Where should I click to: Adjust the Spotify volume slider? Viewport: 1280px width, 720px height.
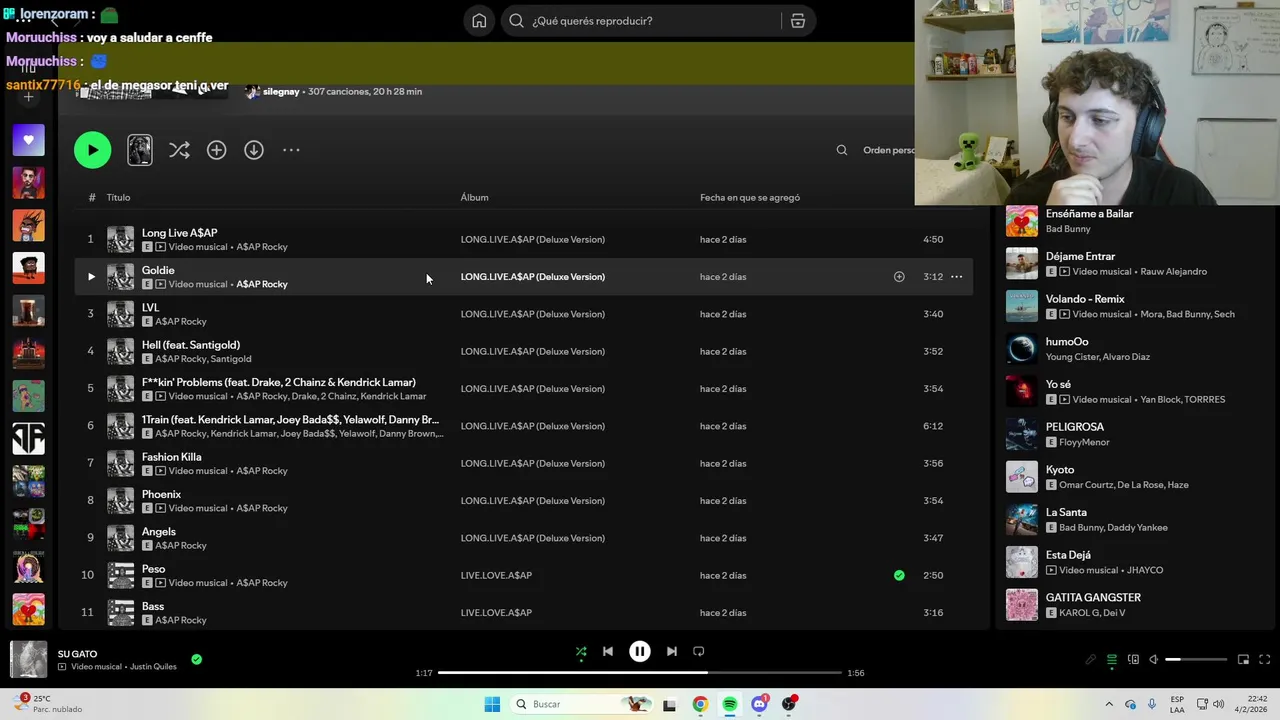pos(1196,659)
